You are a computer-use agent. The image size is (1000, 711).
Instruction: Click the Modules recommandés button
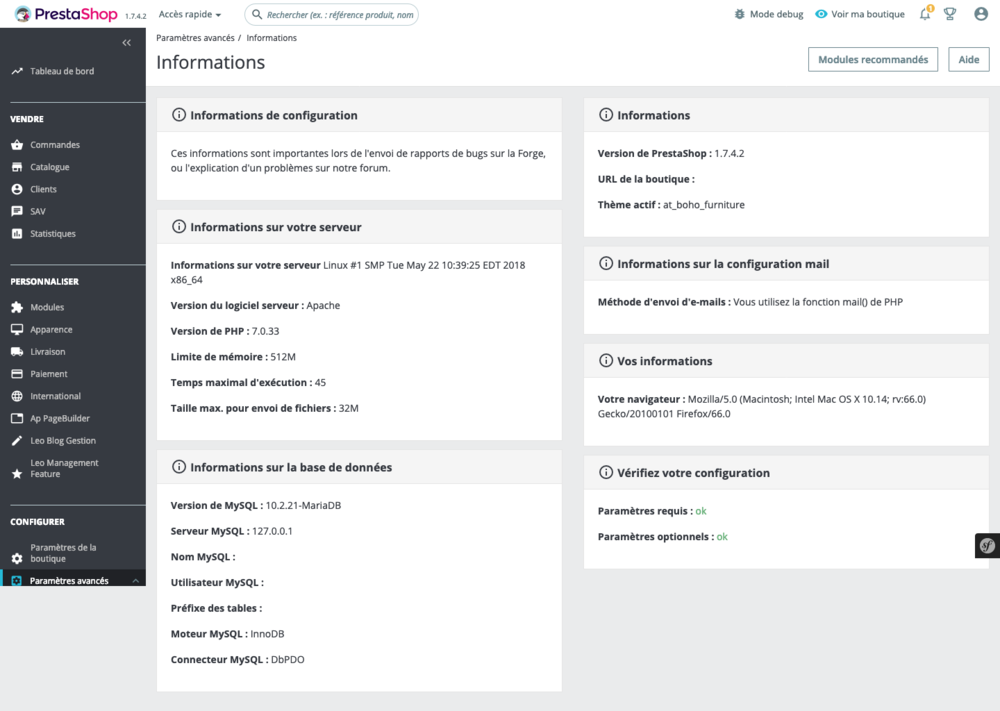click(874, 59)
